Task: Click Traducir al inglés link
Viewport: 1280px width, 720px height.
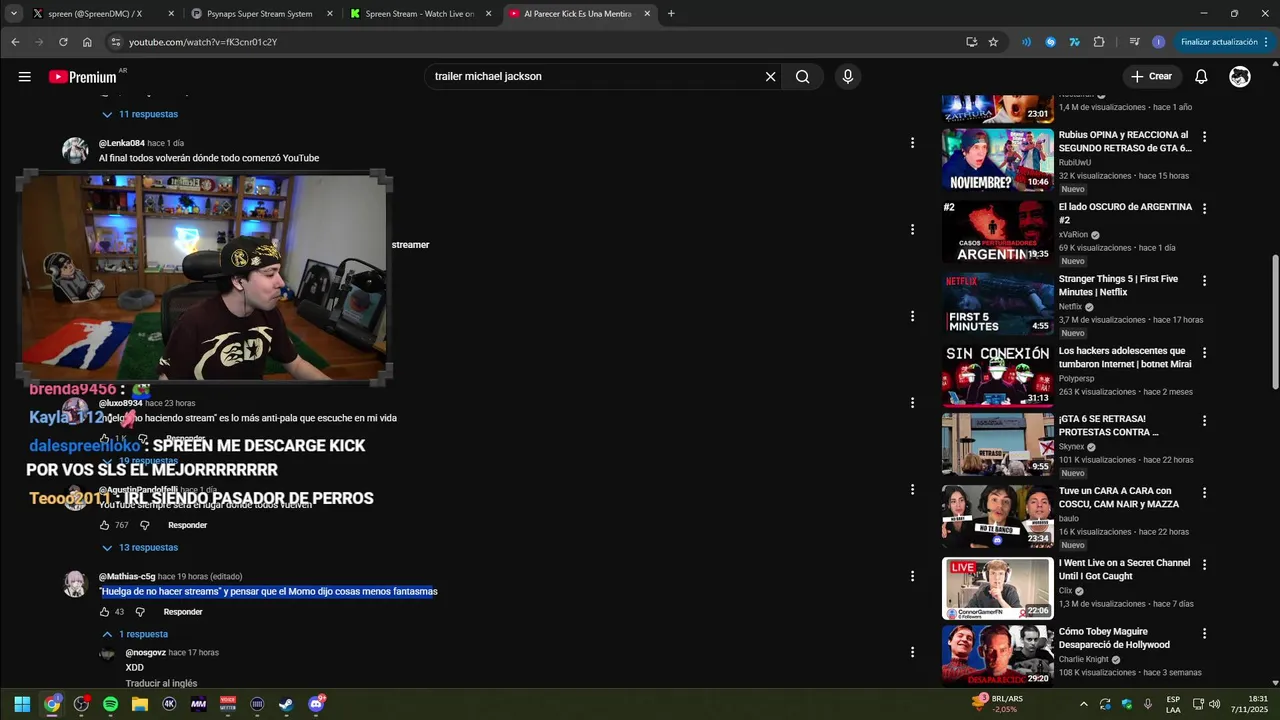Action: coord(161,684)
